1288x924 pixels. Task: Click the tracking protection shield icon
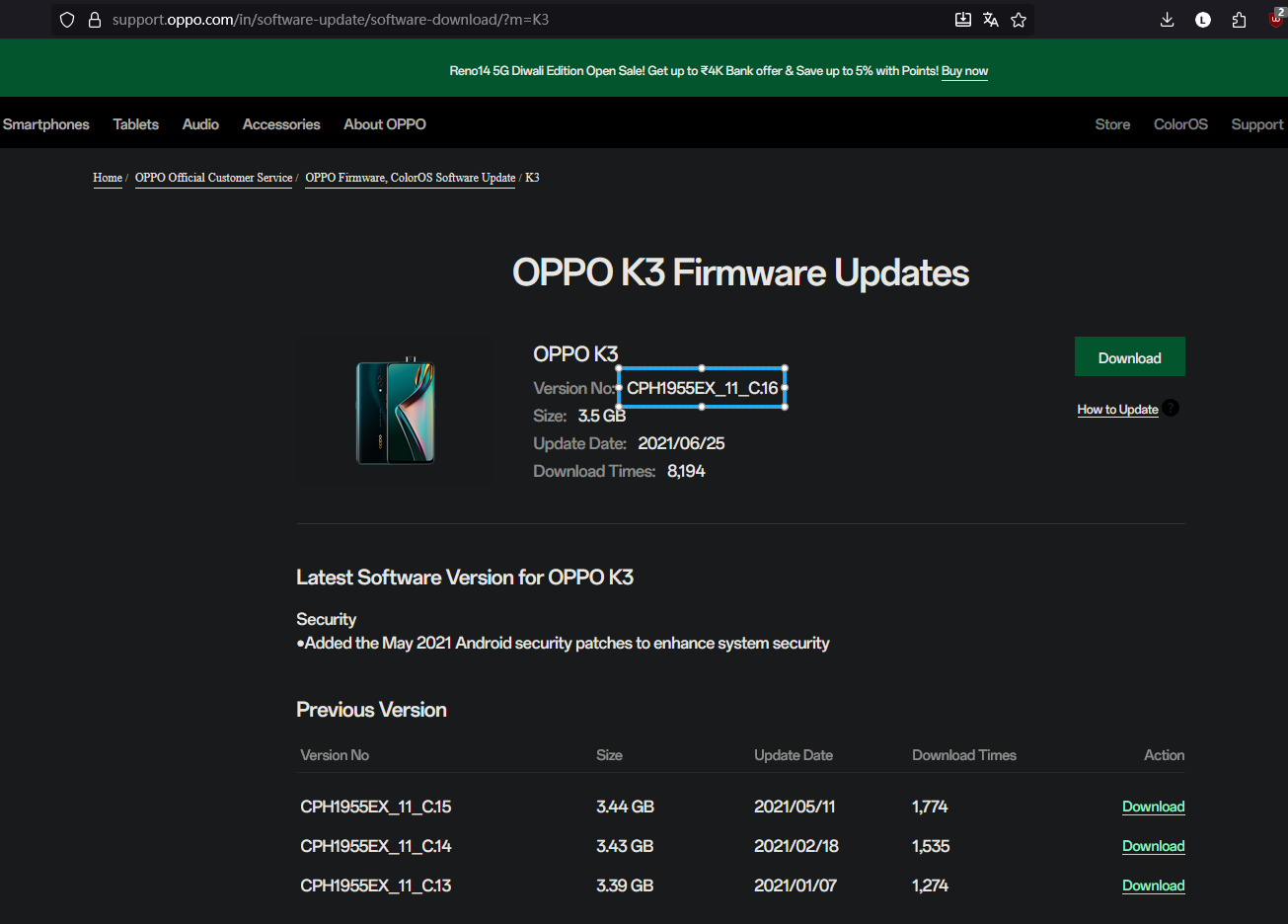point(67,20)
